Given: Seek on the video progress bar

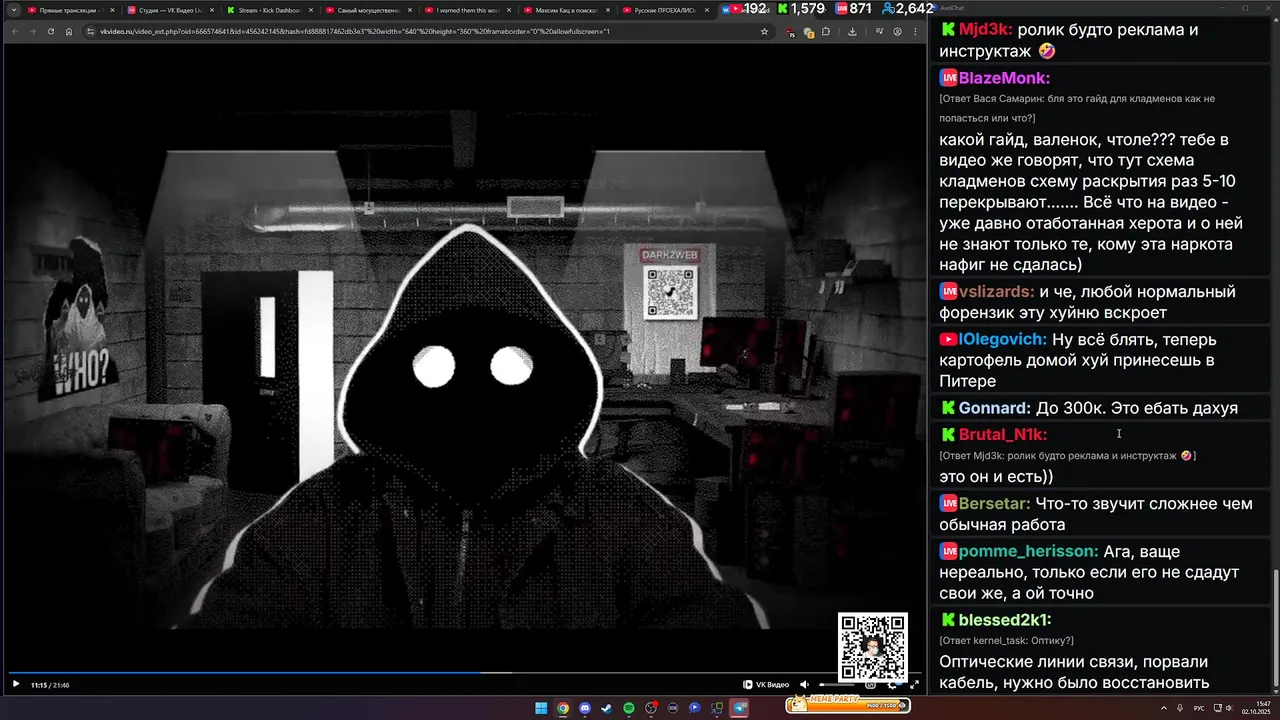Looking at the screenshot, I should click(x=464, y=672).
